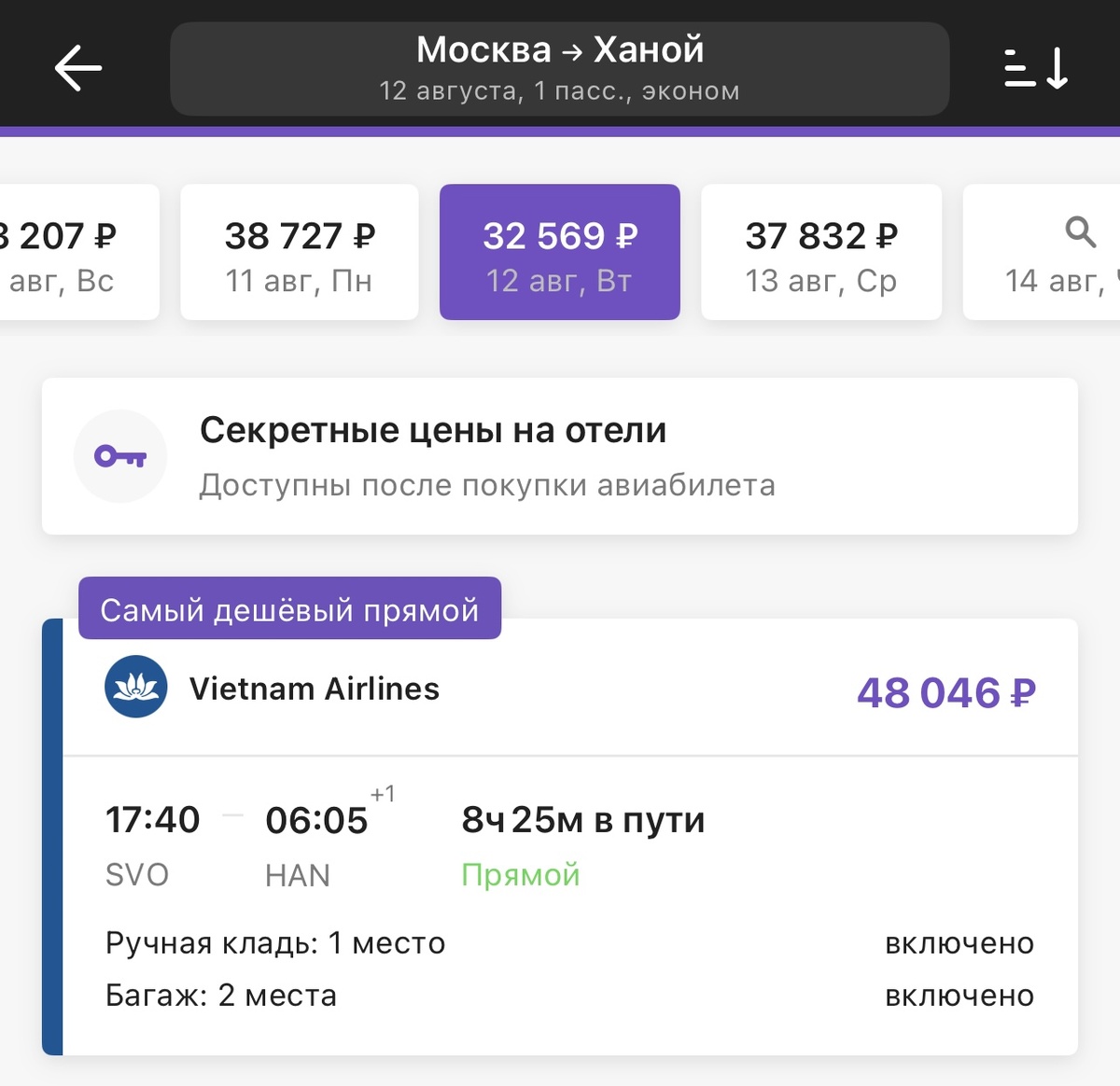
Task: Tap the 'Самый дешёвый прямой' badge
Action: click(x=289, y=608)
